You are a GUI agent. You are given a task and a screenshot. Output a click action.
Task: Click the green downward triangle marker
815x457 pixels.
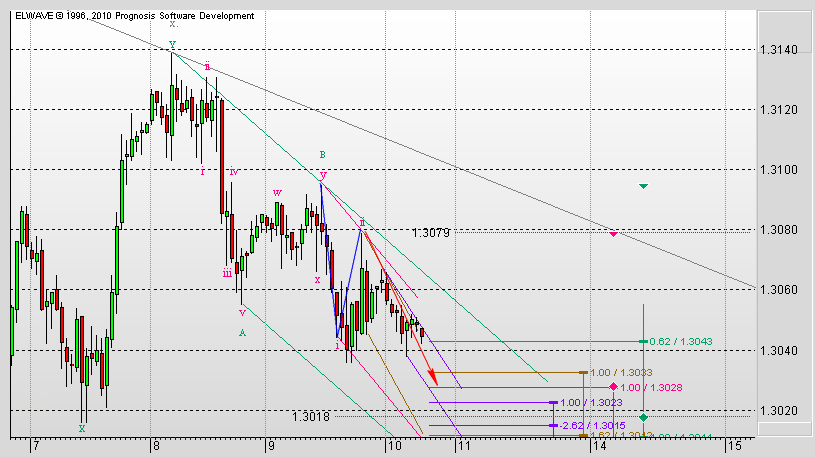pos(644,186)
